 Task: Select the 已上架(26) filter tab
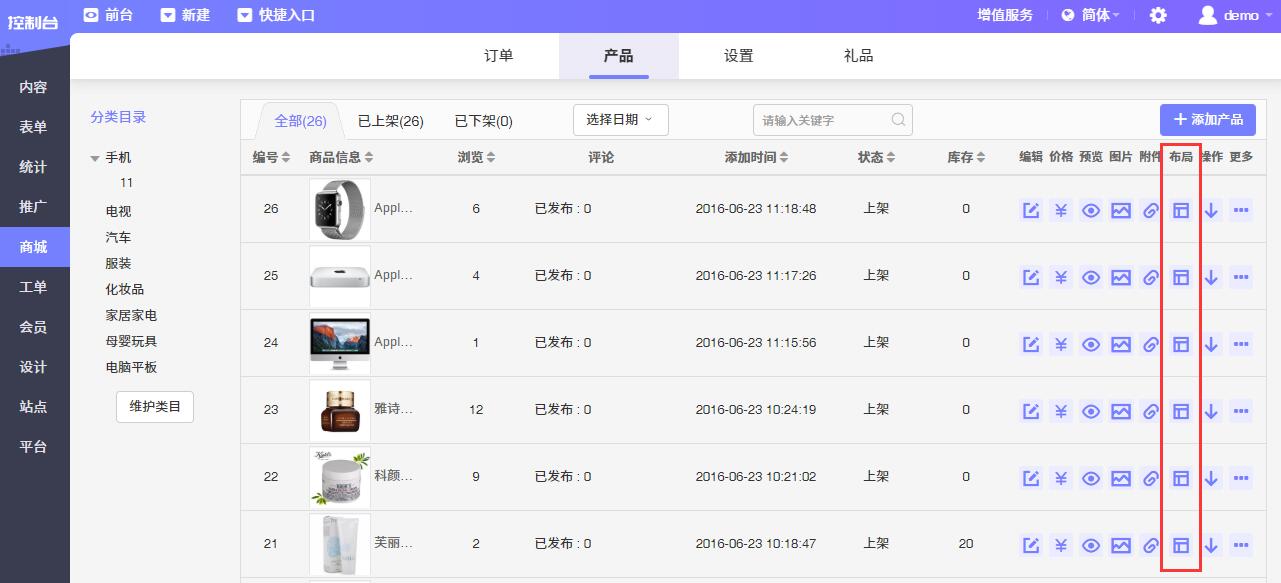coord(391,121)
